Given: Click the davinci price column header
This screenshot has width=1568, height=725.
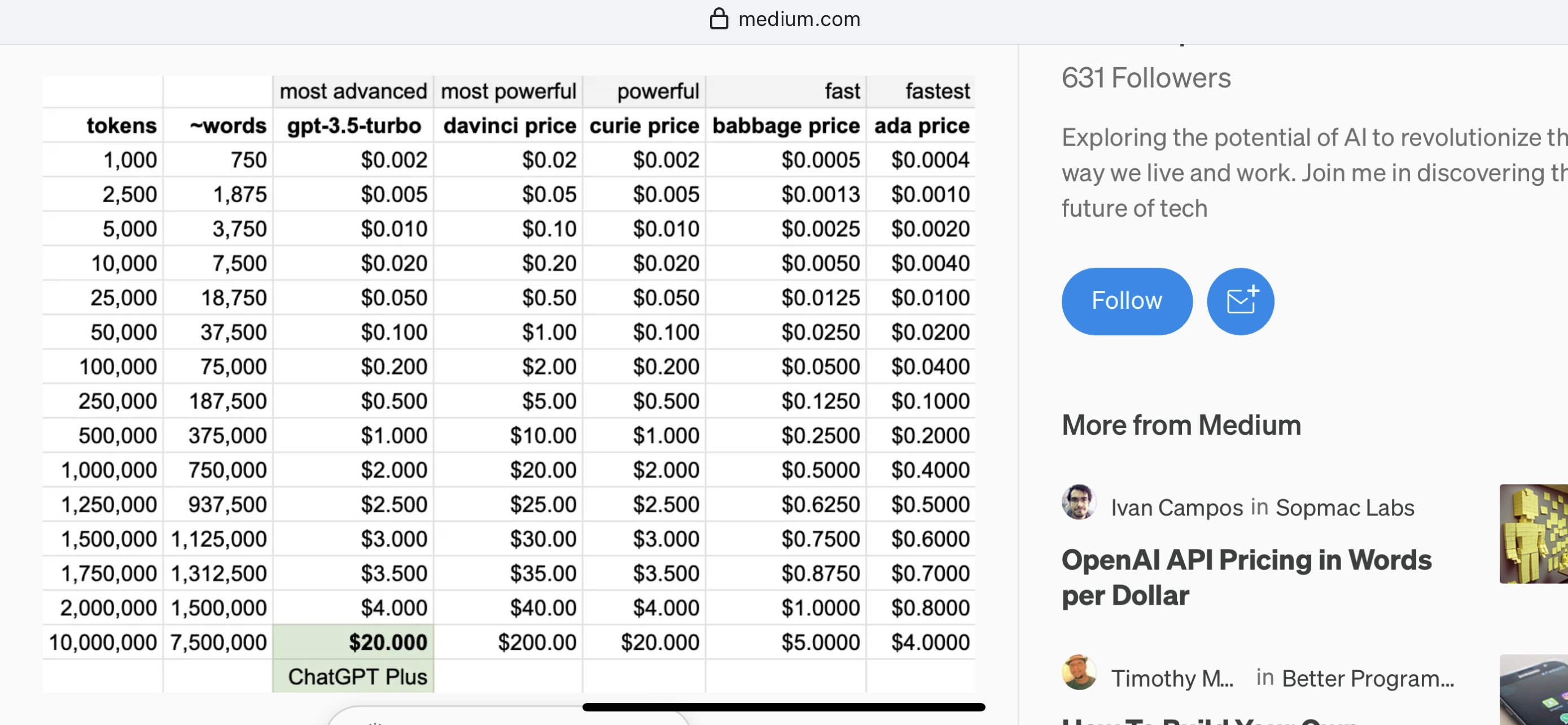Looking at the screenshot, I should pyautogui.click(x=509, y=125).
